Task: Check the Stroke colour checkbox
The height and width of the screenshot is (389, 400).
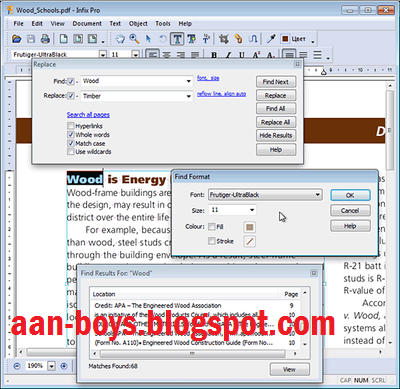Action: click(x=212, y=241)
